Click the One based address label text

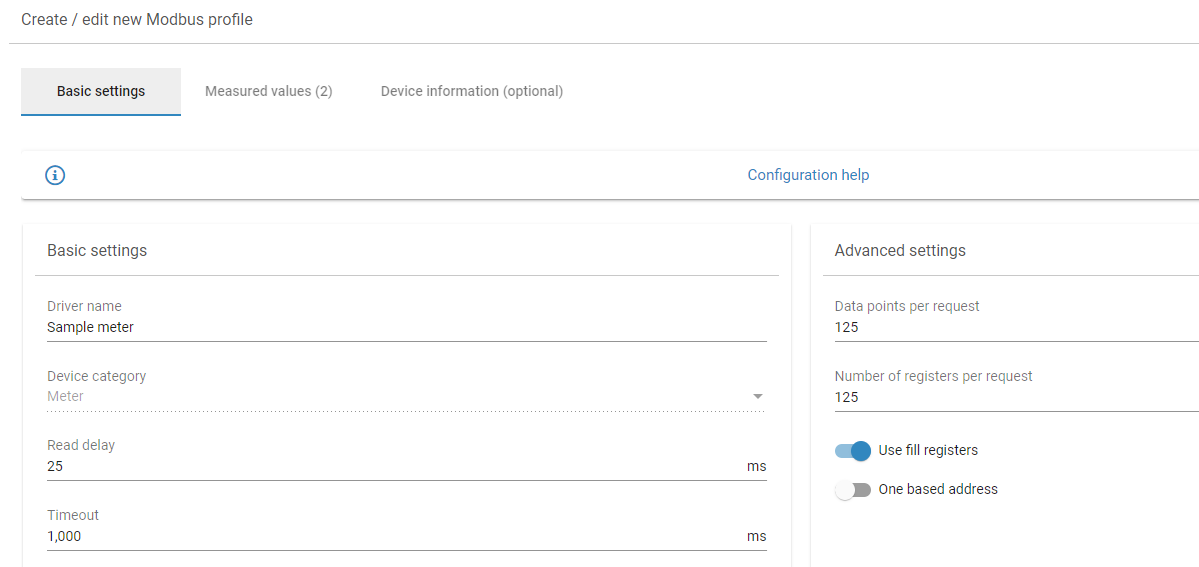[x=938, y=490]
